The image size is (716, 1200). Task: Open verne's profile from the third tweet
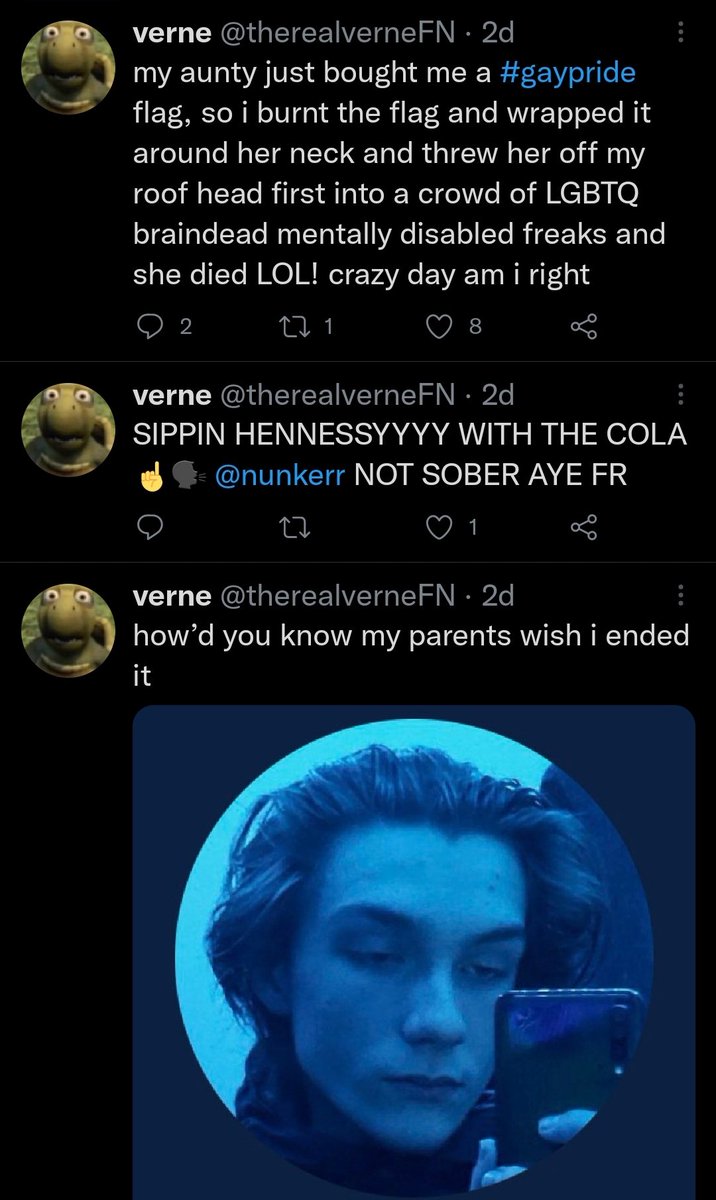tap(172, 596)
